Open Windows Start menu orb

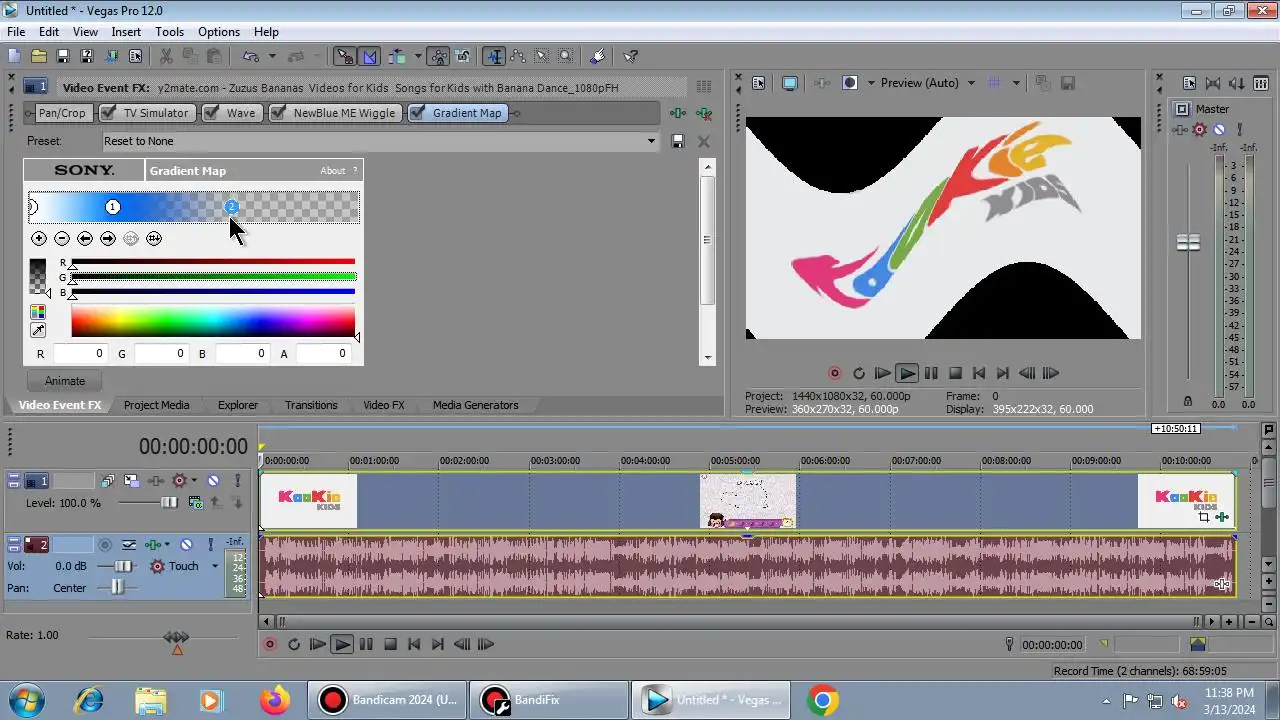25,700
